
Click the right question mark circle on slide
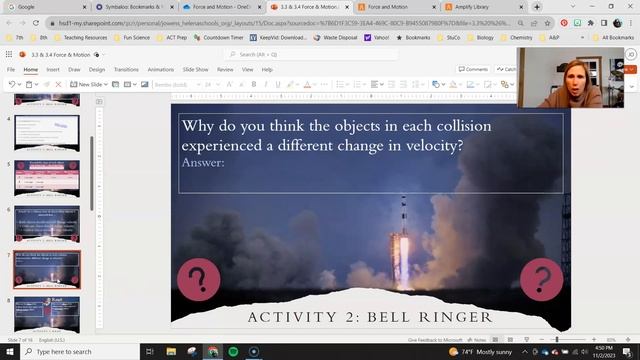pos(542,280)
